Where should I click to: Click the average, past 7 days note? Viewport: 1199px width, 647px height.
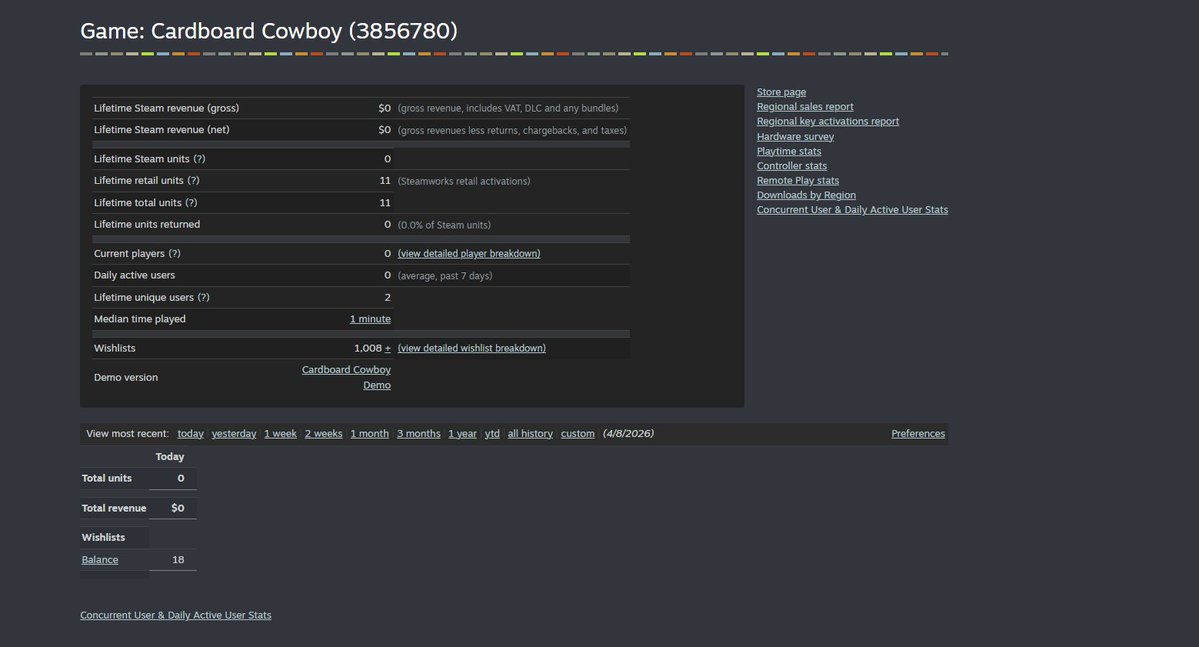click(445, 276)
